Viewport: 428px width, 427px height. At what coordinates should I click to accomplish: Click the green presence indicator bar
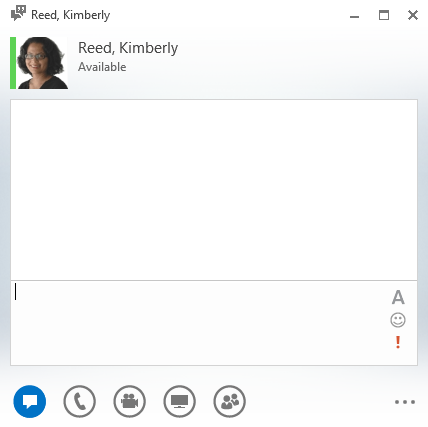13,63
